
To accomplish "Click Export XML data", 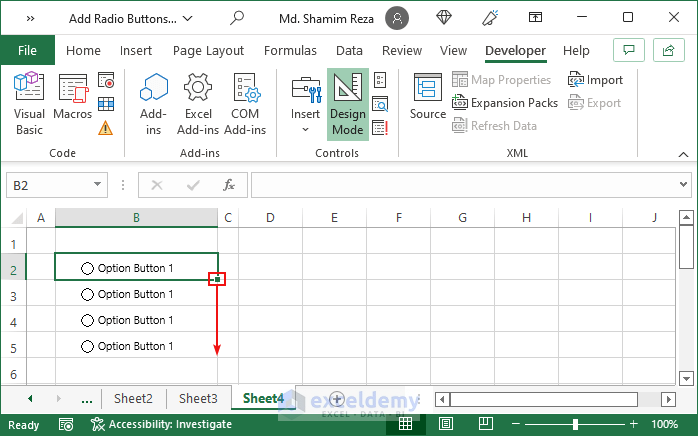I will pos(594,103).
